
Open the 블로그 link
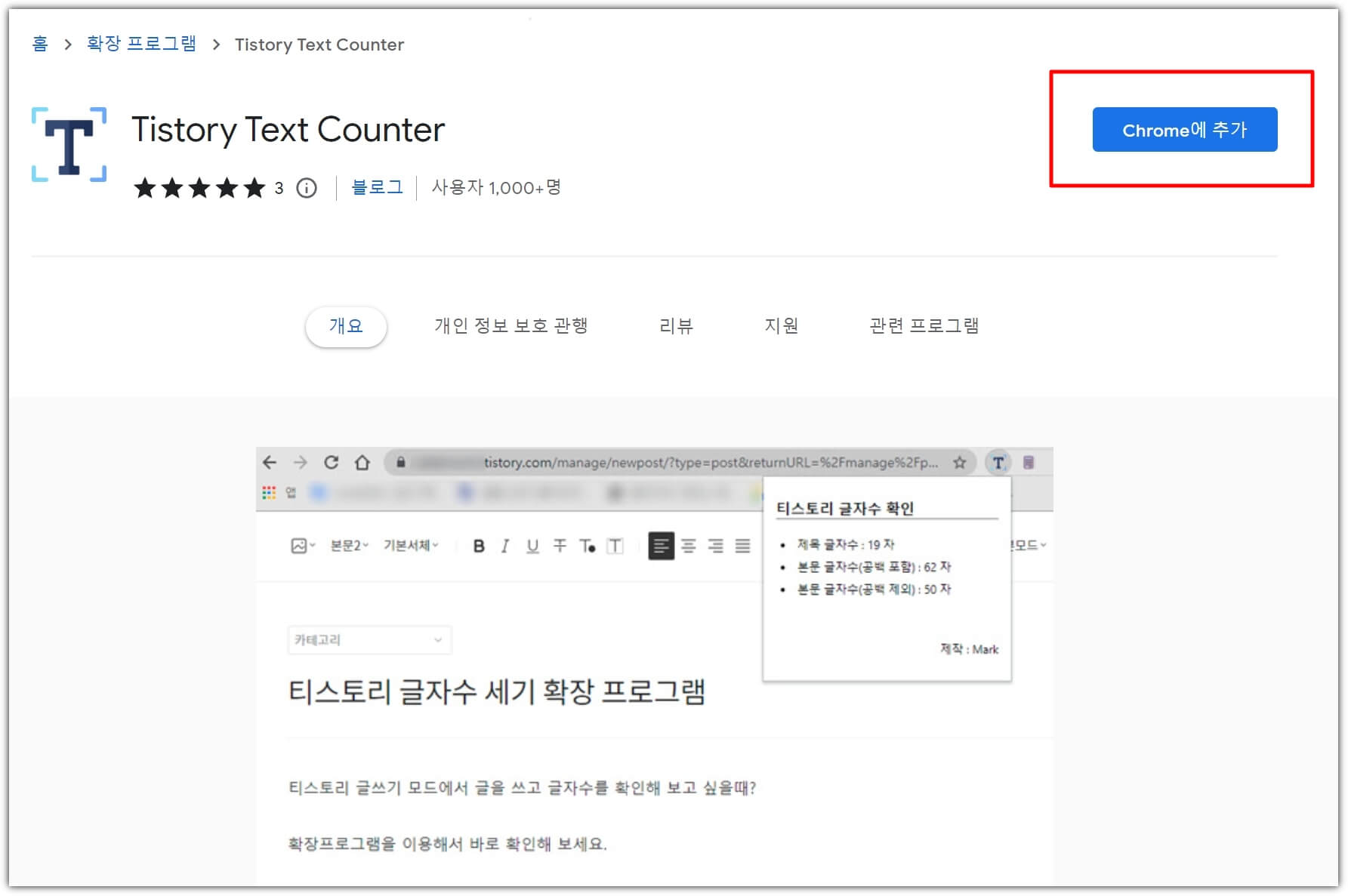(x=377, y=187)
